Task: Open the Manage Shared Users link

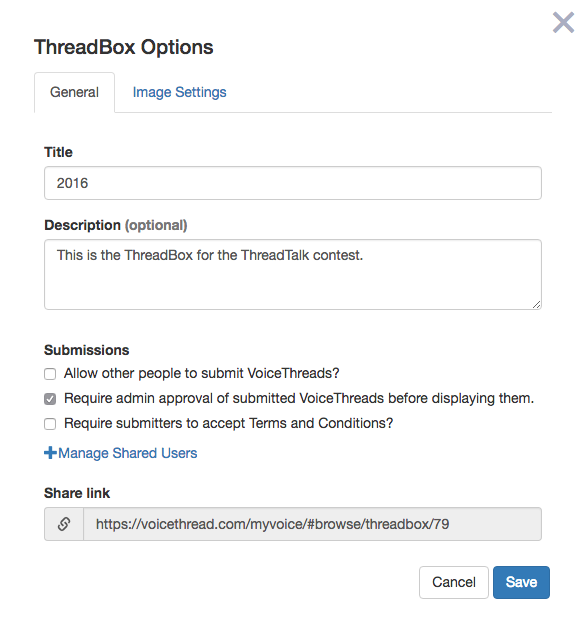Action: [128, 453]
